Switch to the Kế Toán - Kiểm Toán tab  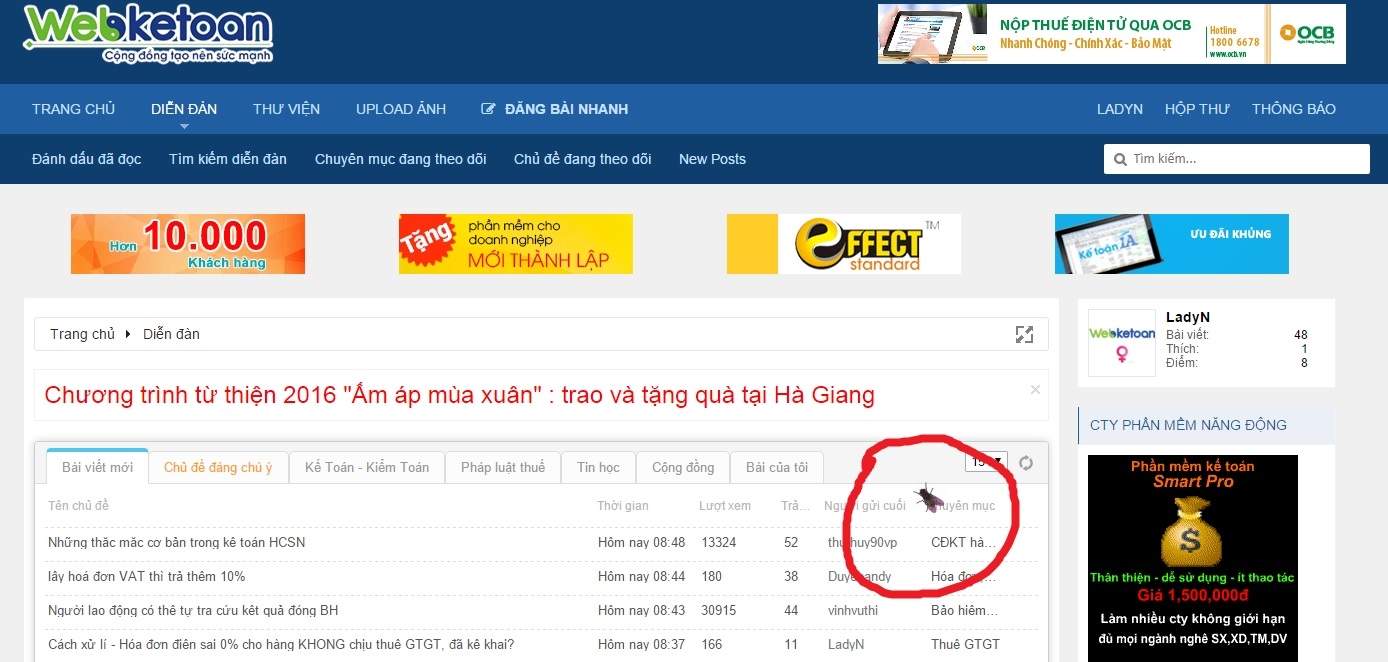366,467
